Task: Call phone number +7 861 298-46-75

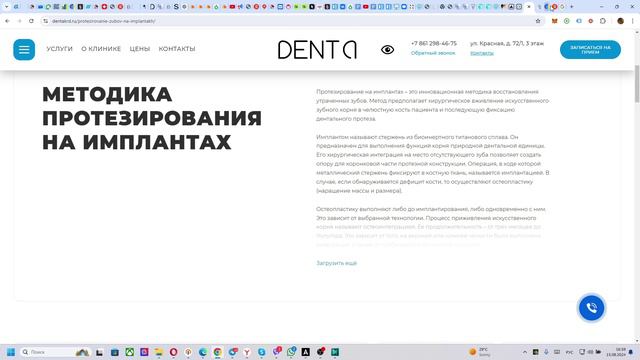Action: click(x=433, y=43)
